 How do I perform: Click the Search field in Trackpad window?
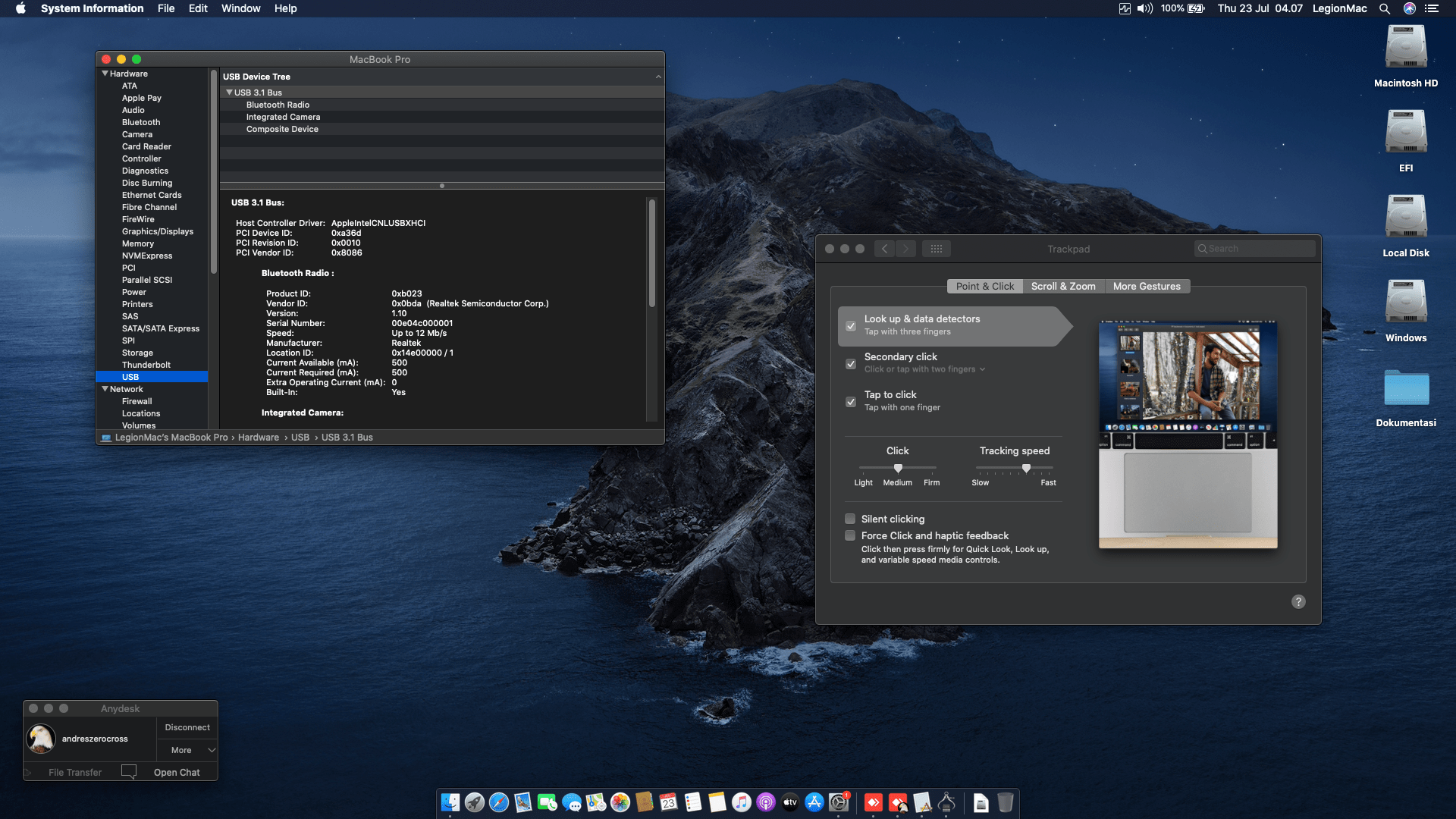pyautogui.click(x=1254, y=249)
